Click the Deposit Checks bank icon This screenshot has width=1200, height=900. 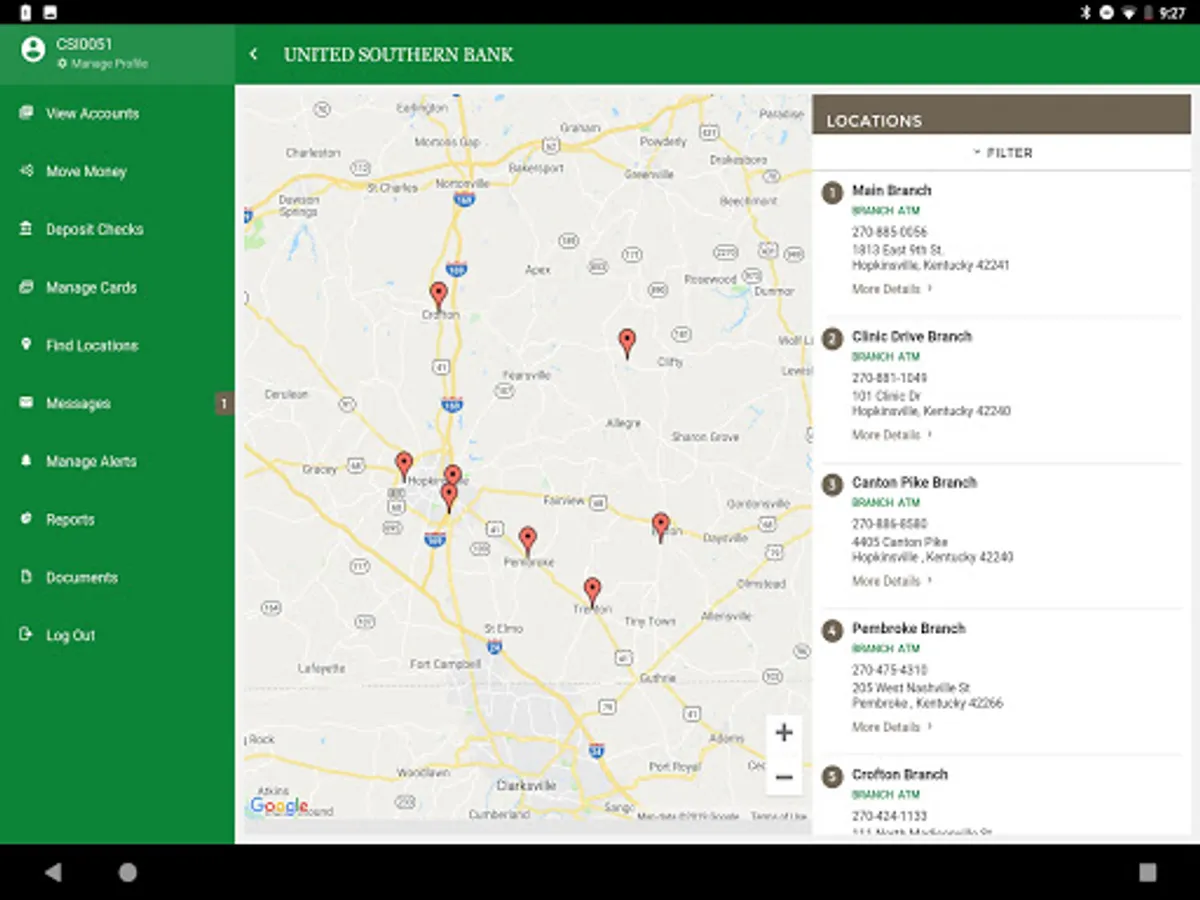tap(26, 229)
